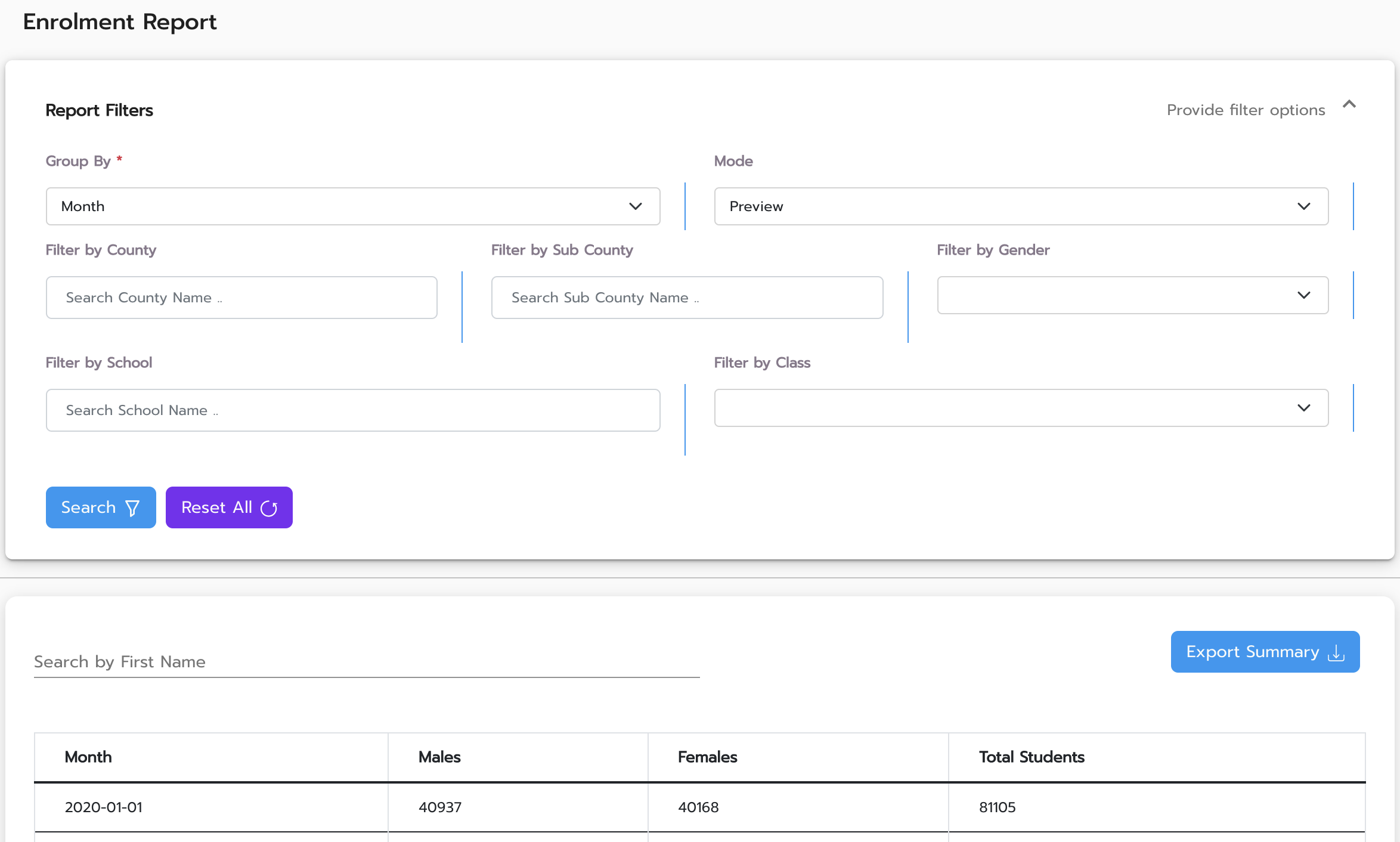The height and width of the screenshot is (842, 1400).
Task: Click the Females column header
Action: [x=707, y=757]
